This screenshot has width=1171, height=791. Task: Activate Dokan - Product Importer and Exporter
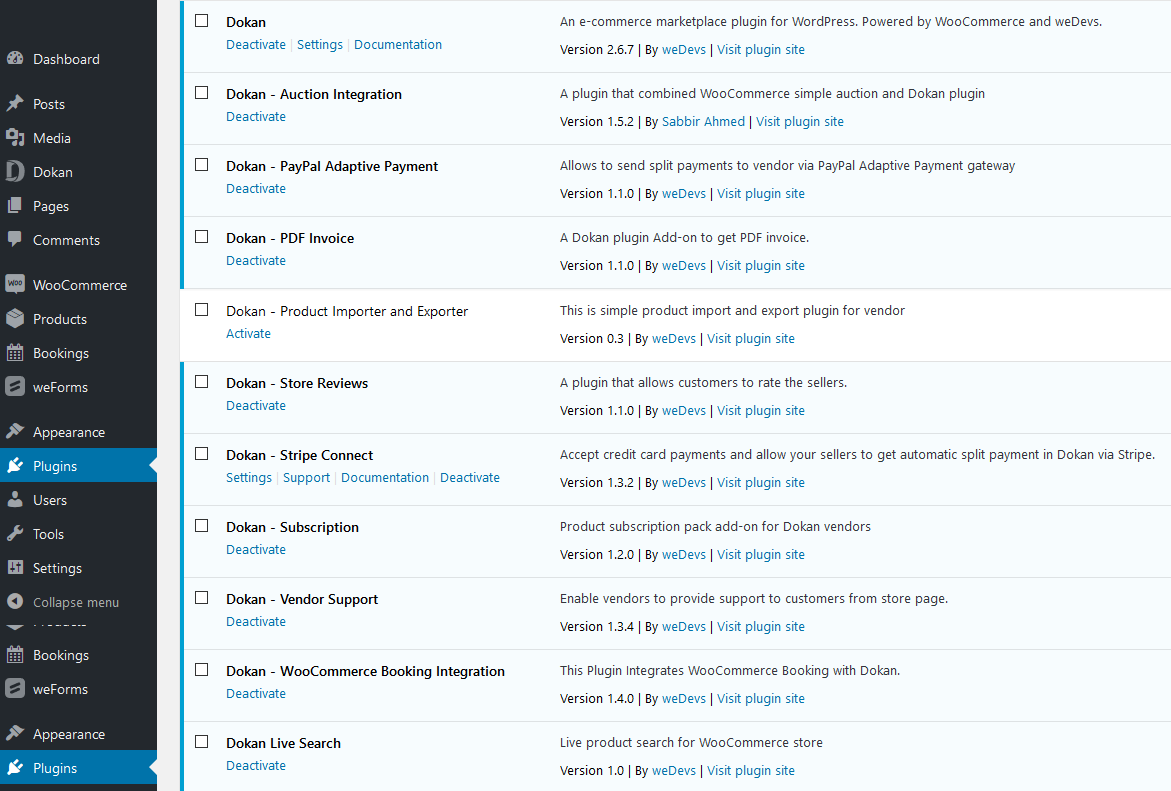pyautogui.click(x=248, y=334)
